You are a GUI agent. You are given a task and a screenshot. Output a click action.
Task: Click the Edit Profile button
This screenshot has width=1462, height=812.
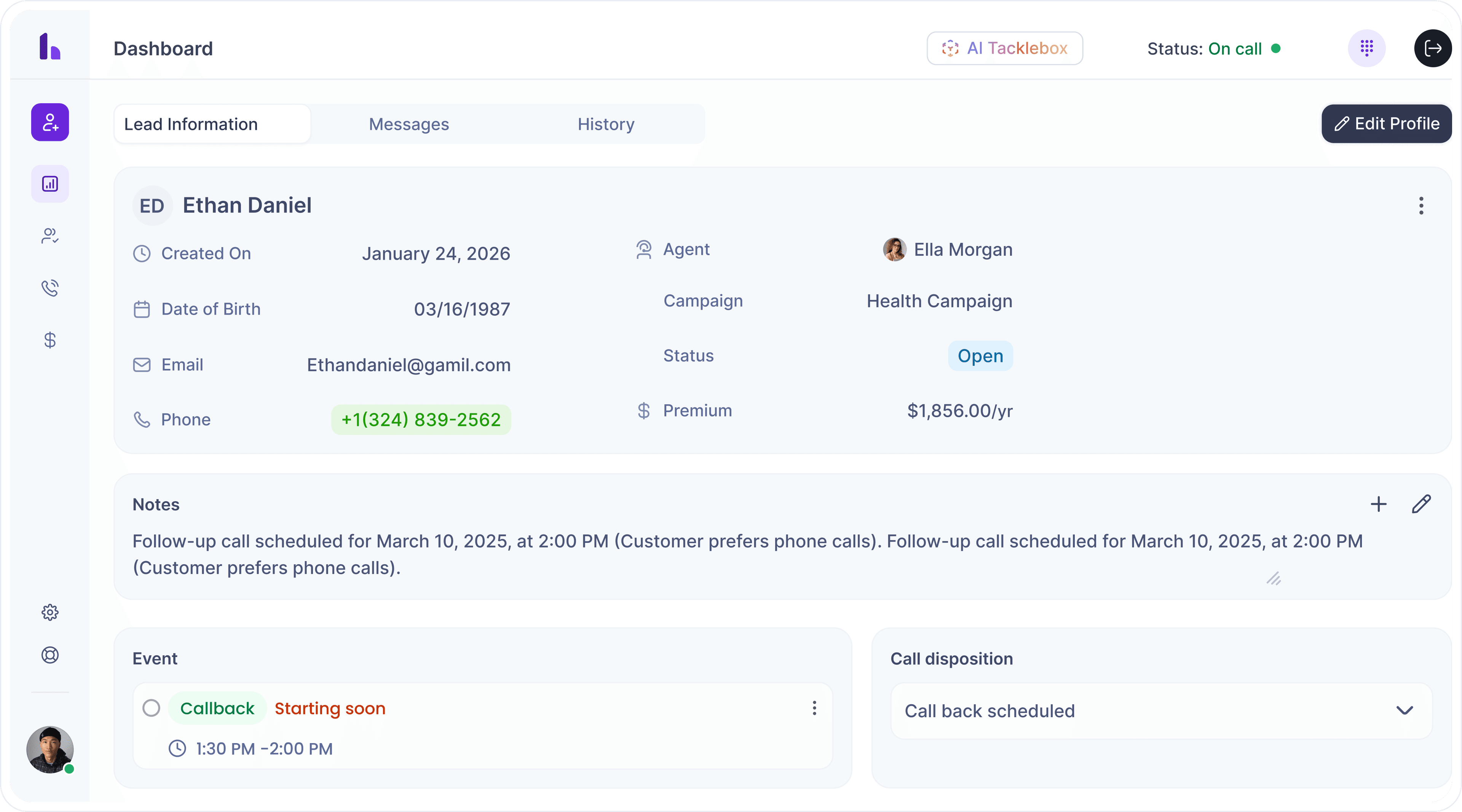pyautogui.click(x=1386, y=123)
